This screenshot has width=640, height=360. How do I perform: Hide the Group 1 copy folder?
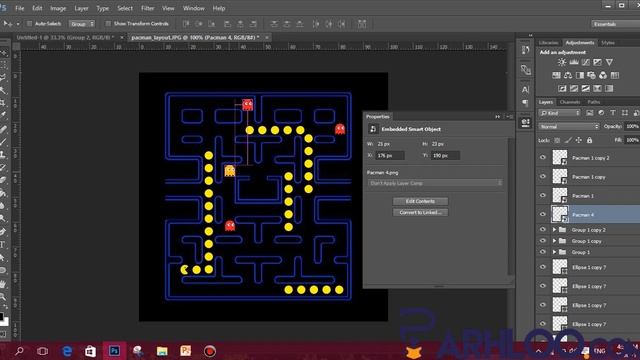[543, 241]
